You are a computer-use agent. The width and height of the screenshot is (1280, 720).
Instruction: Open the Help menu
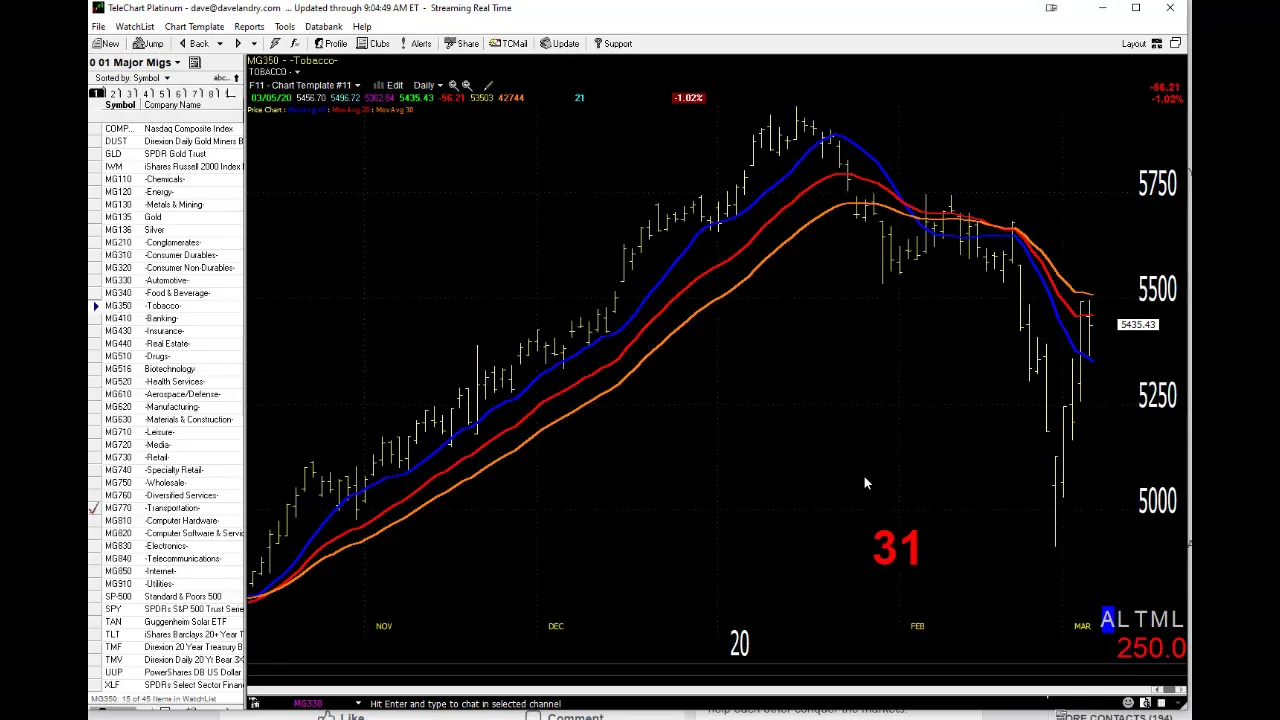[x=362, y=27]
